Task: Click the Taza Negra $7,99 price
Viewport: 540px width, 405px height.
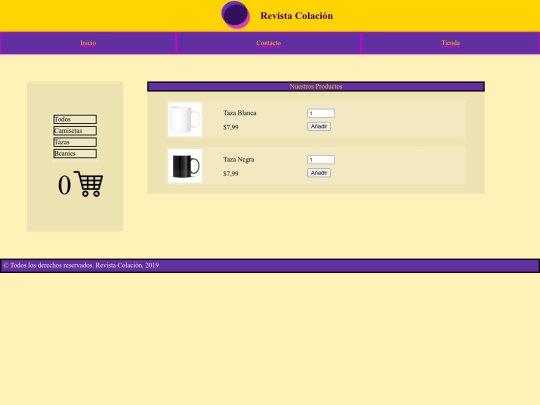Action: click(x=231, y=174)
